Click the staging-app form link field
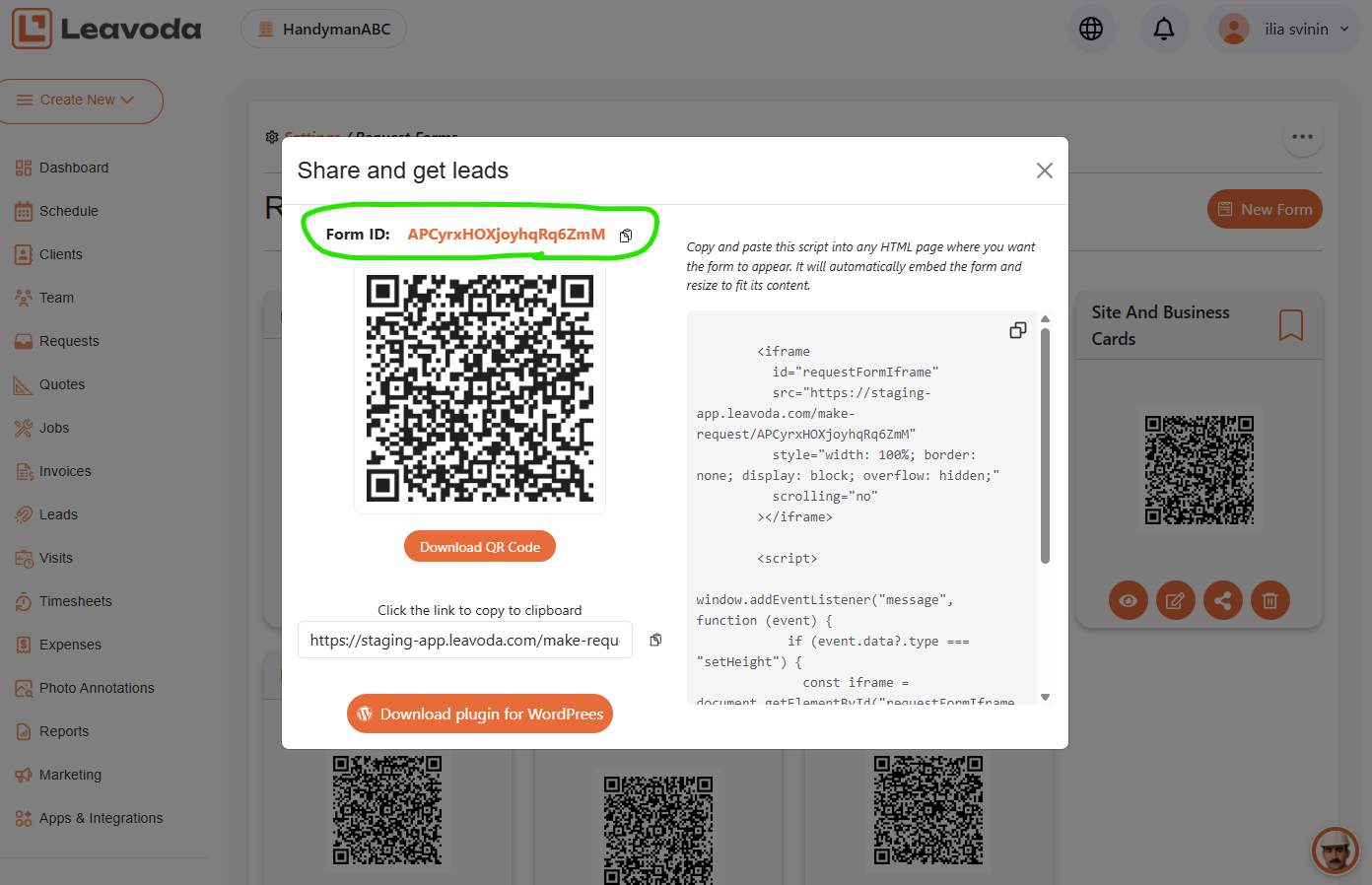This screenshot has width=1372, height=885. point(465,641)
